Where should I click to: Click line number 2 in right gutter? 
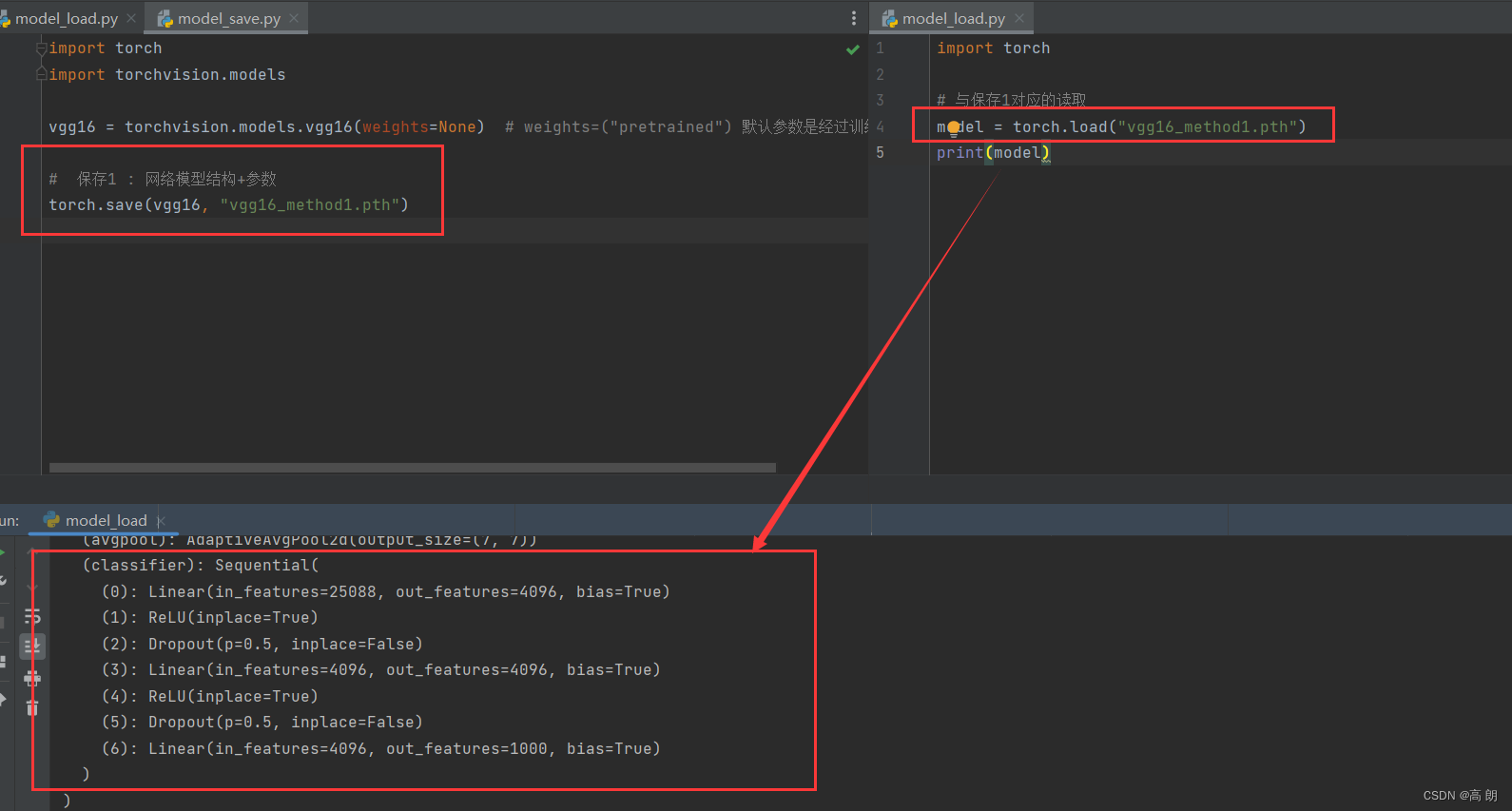[880, 74]
